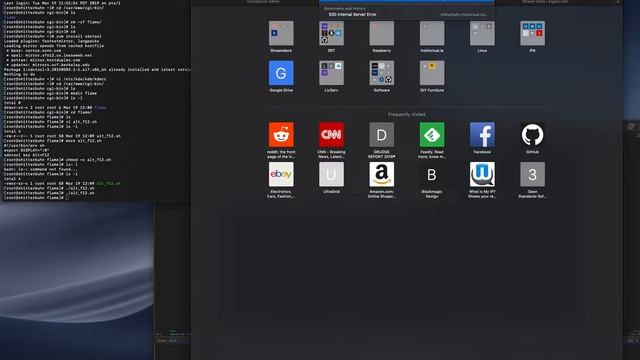This screenshot has width=640, height=360.
Task: Open the Google Drive favorite
Action: [281, 73]
